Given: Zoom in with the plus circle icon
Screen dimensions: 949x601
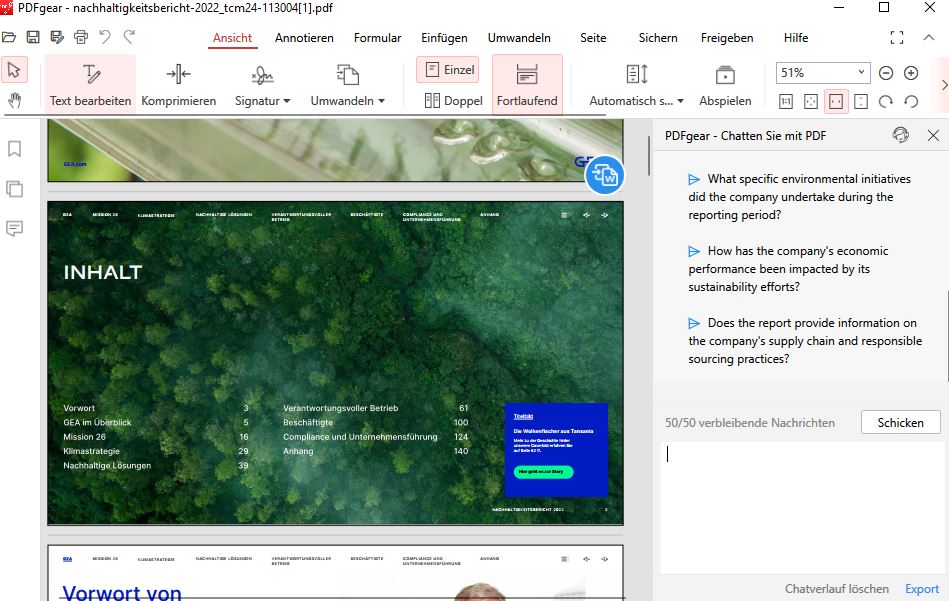Looking at the screenshot, I should click(911, 73).
